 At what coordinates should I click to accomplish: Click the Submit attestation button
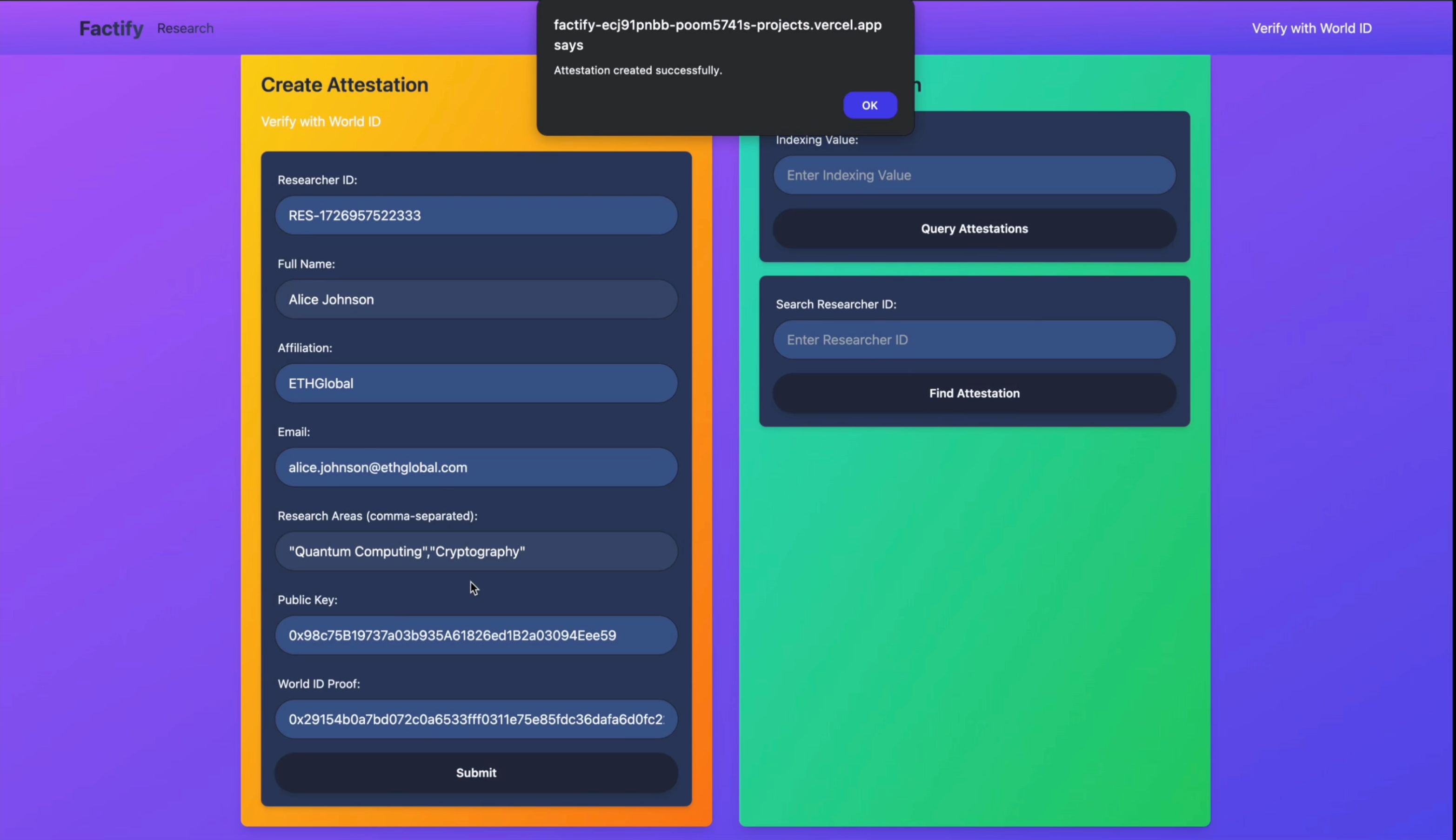click(476, 772)
